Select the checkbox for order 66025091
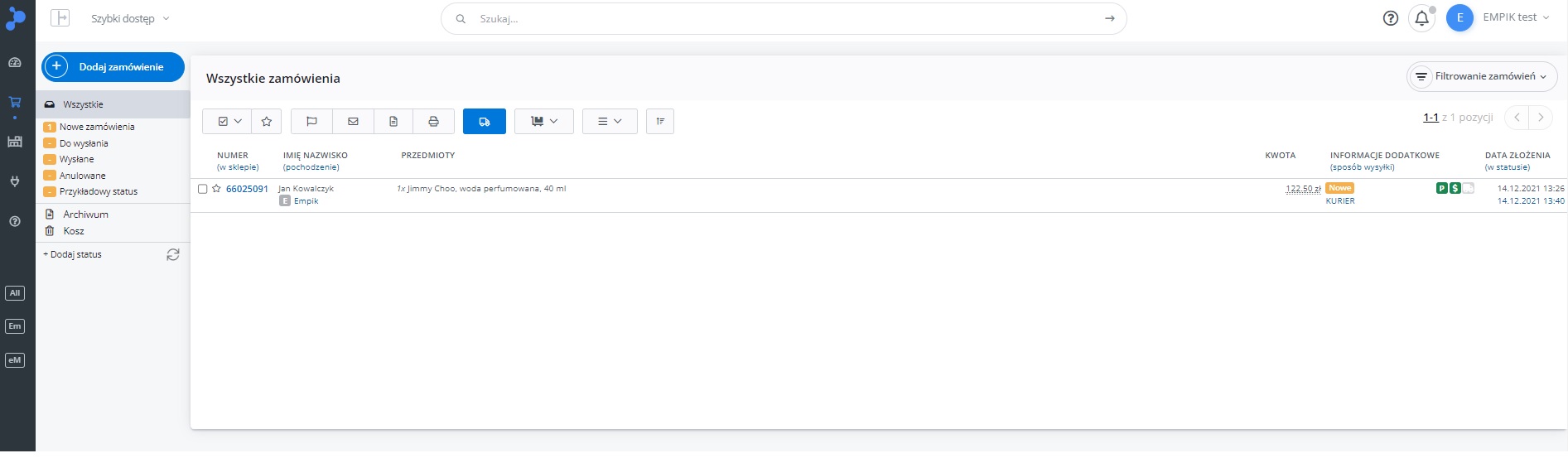Viewport: 1568px width, 458px height. 202,189
